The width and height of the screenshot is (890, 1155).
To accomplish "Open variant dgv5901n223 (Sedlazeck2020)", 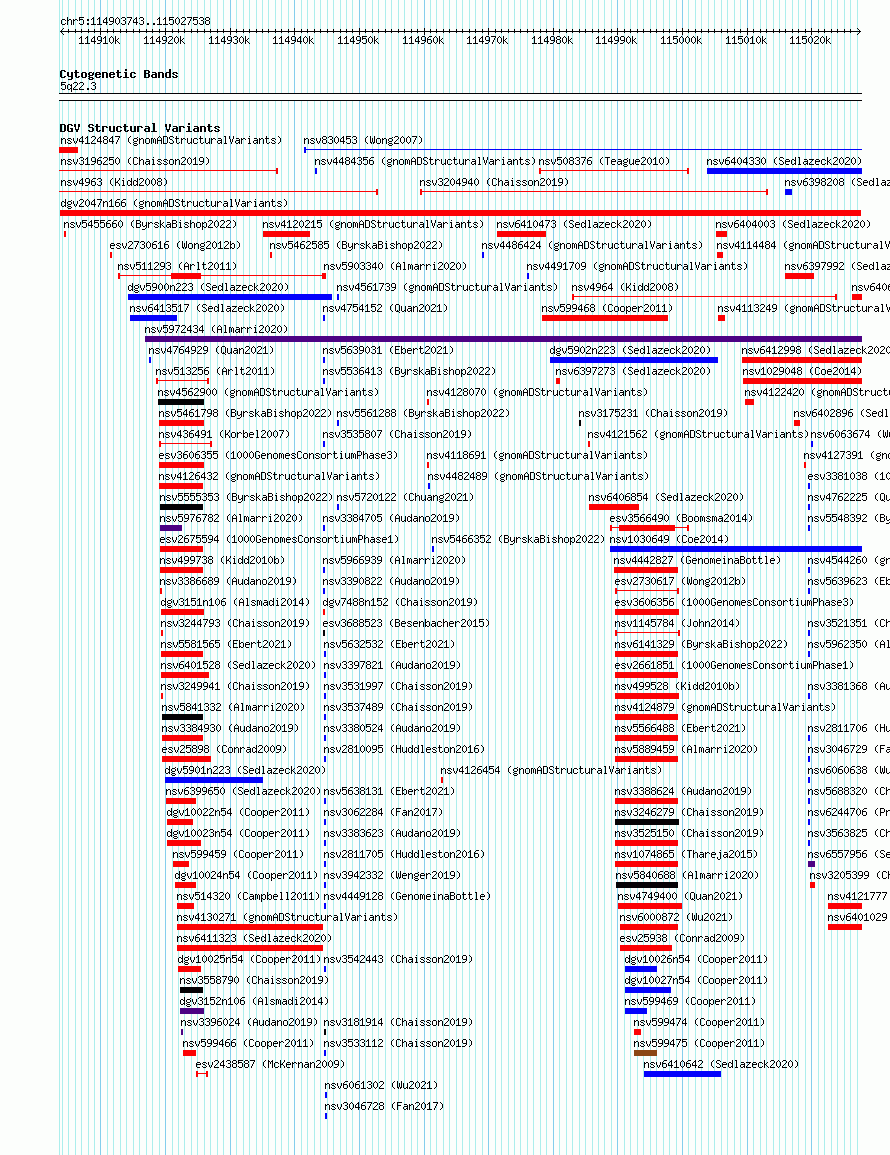I will (x=245, y=770).
